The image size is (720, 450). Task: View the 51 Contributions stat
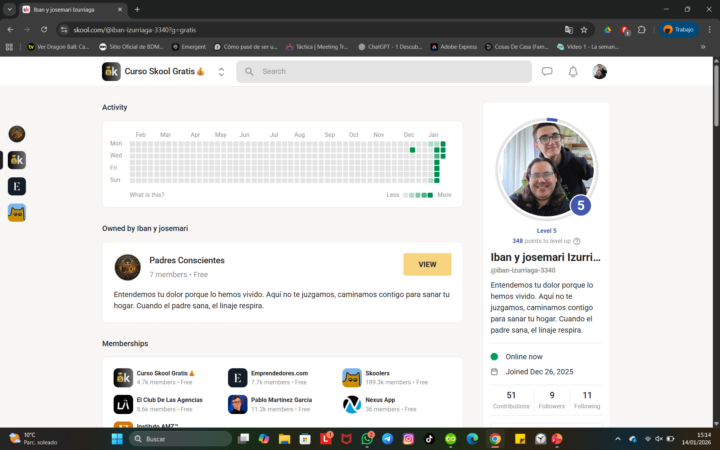point(511,399)
